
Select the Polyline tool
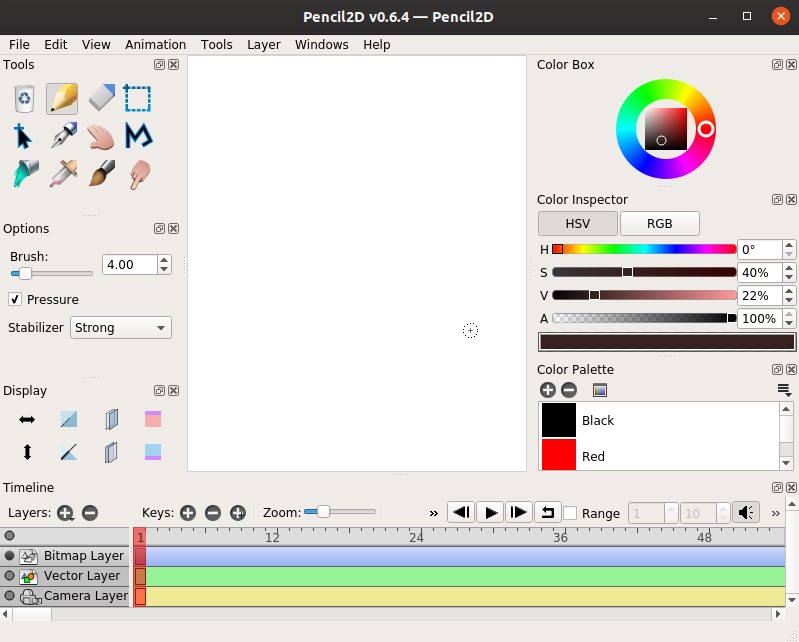tap(138, 136)
